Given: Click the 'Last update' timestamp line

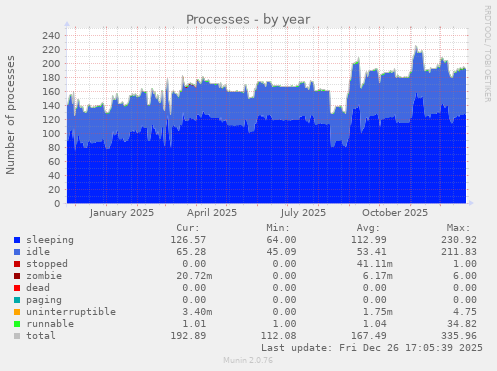Looking at the screenshot, I should coord(372,348).
